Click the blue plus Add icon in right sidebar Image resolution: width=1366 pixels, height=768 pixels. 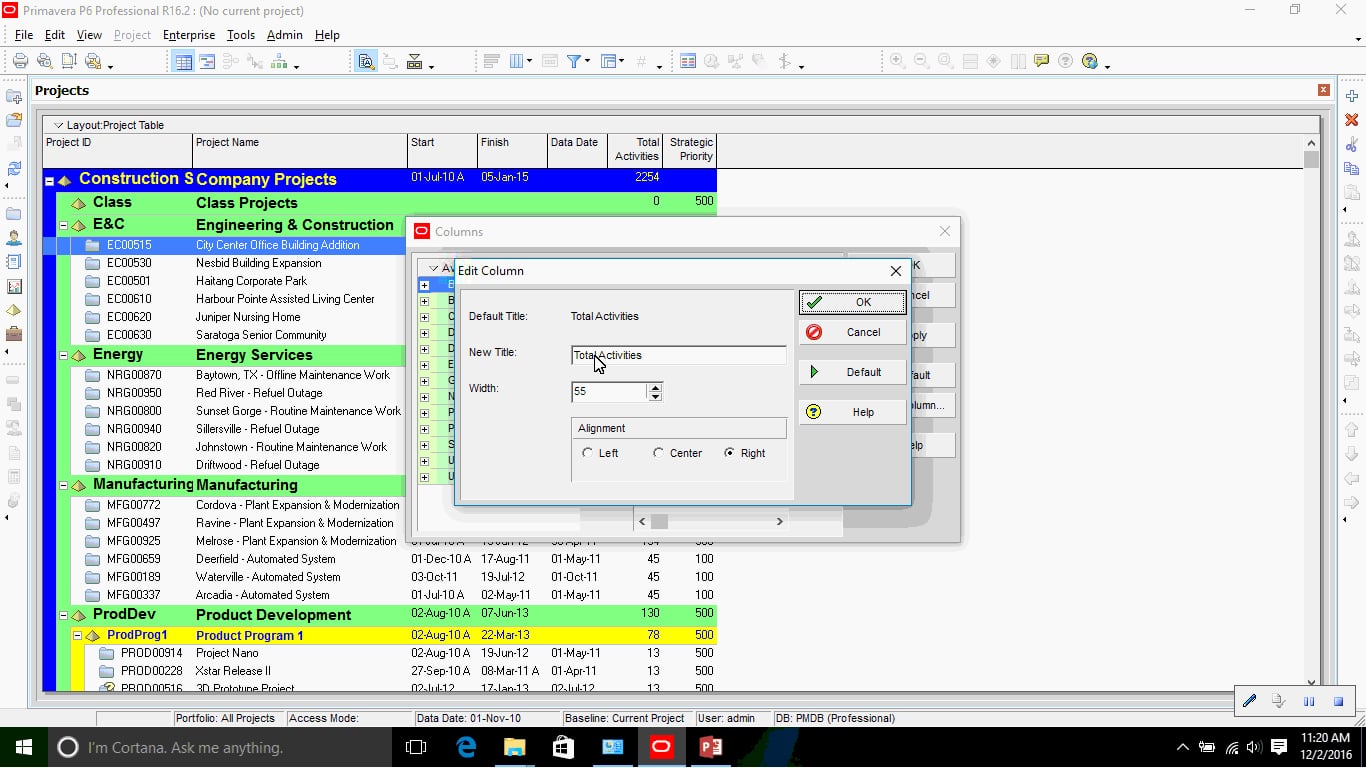pos(1352,96)
